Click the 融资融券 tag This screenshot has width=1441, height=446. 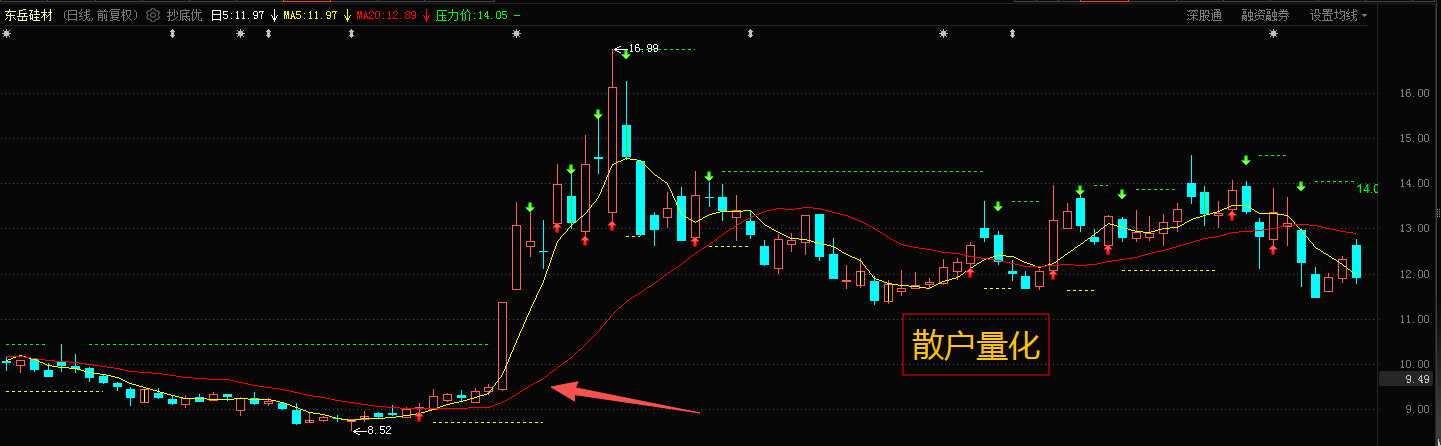[x=1265, y=15]
